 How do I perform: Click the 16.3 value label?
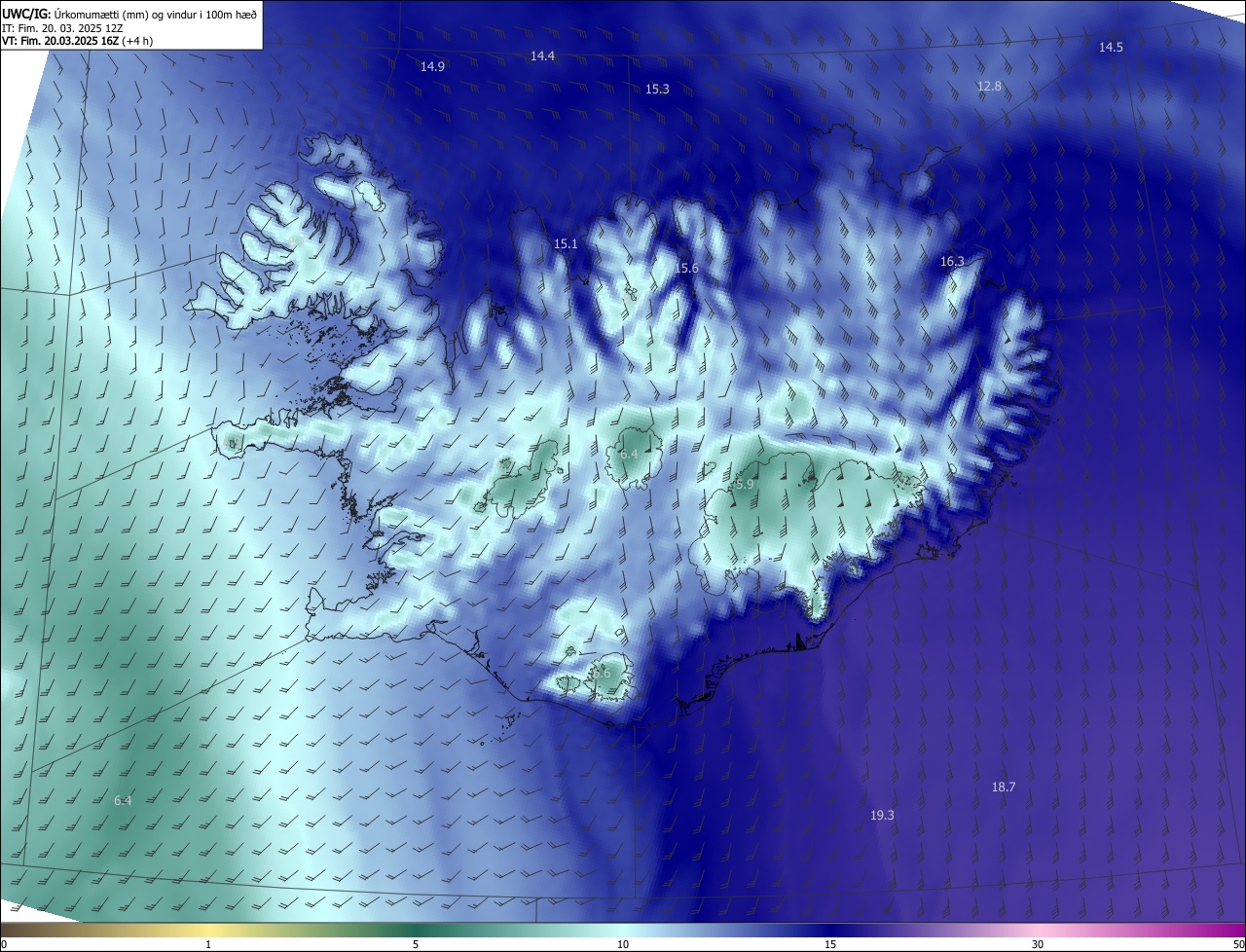(x=952, y=262)
